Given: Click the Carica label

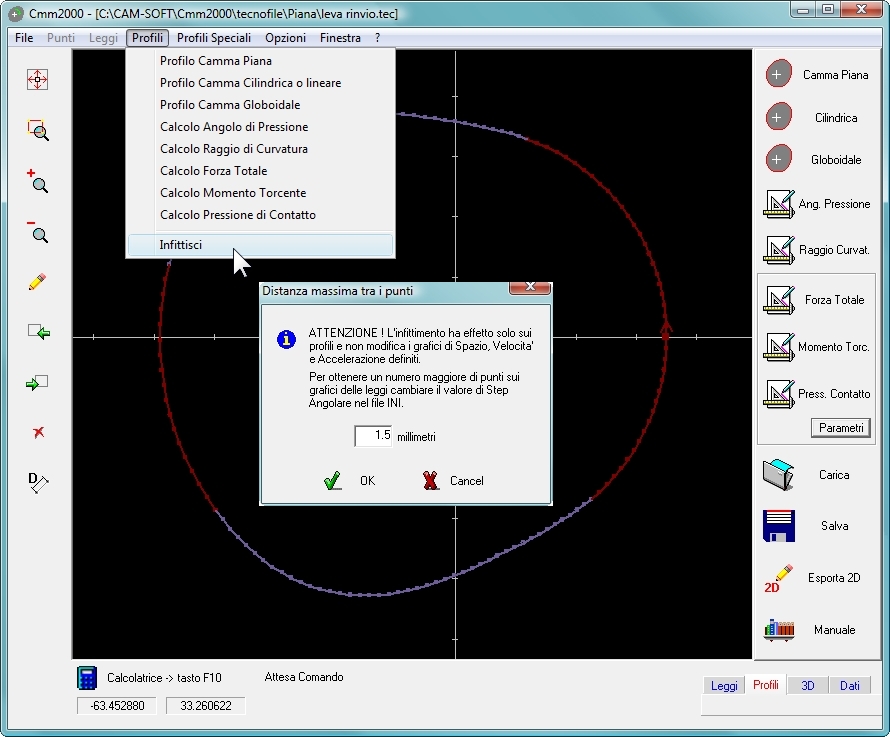Looking at the screenshot, I should tap(834, 475).
